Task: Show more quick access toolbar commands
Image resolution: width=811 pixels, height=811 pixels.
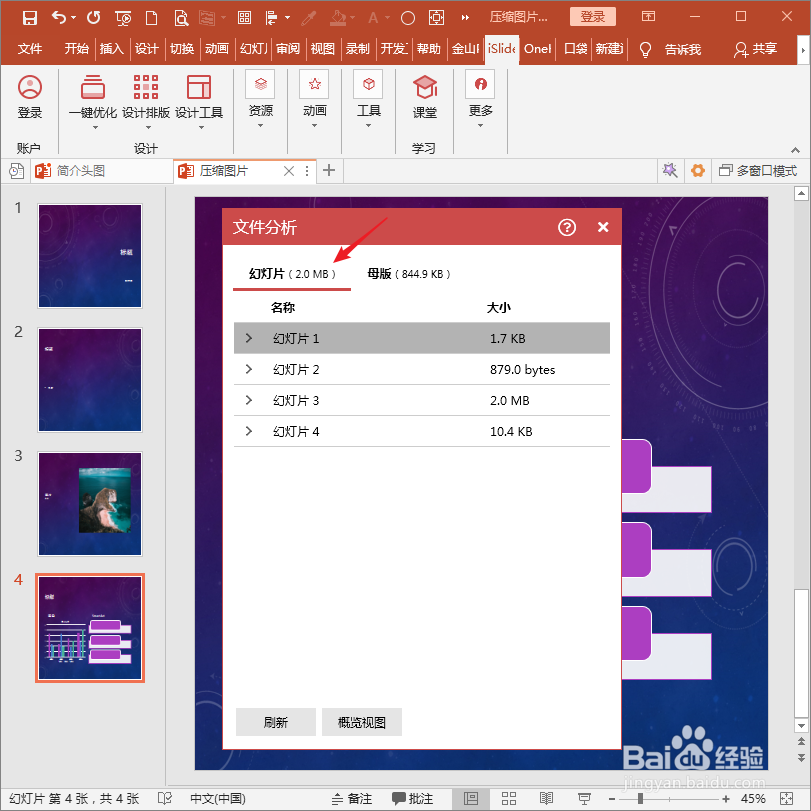Action: [x=465, y=18]
